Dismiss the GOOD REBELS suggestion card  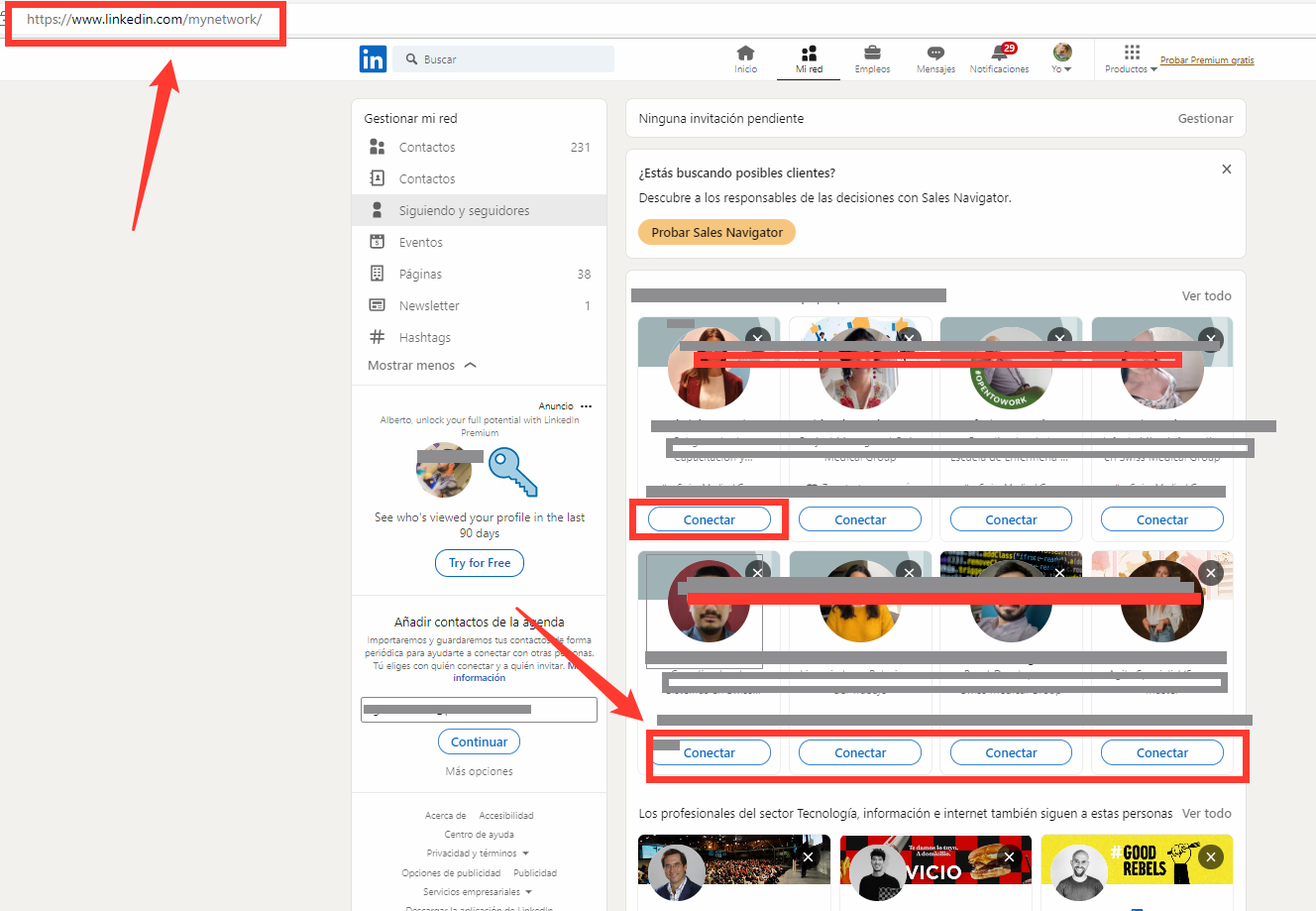coord(1210,857)
